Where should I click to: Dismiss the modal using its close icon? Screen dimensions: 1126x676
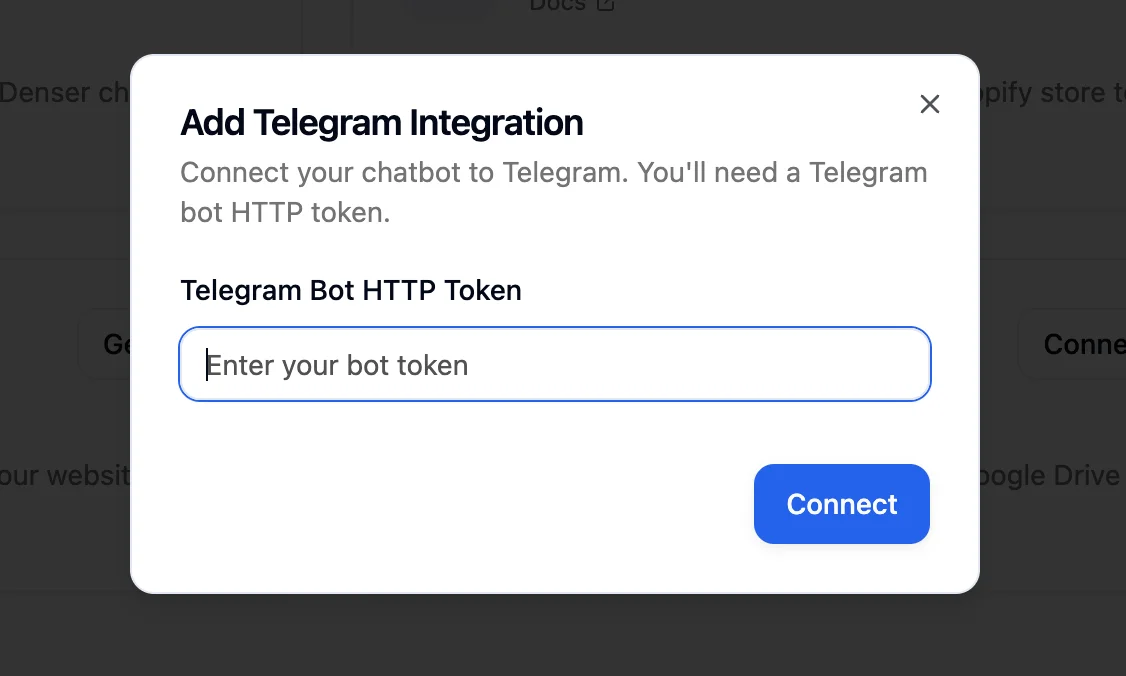pyautogui.click(x=929, y=104)
